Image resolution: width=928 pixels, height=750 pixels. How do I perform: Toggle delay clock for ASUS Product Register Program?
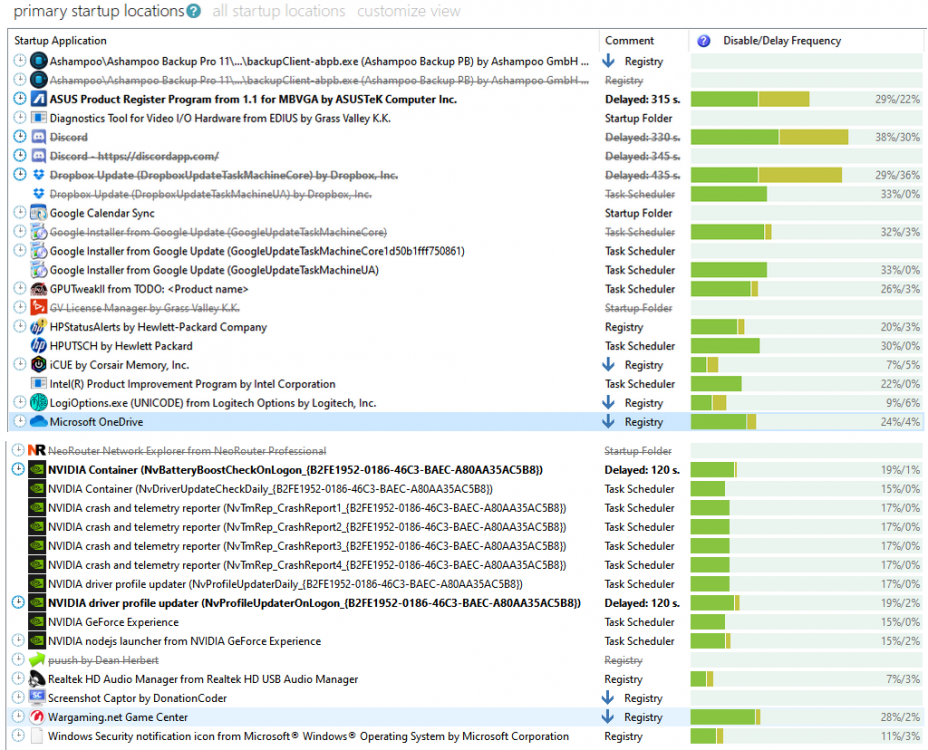pos(19,99)
